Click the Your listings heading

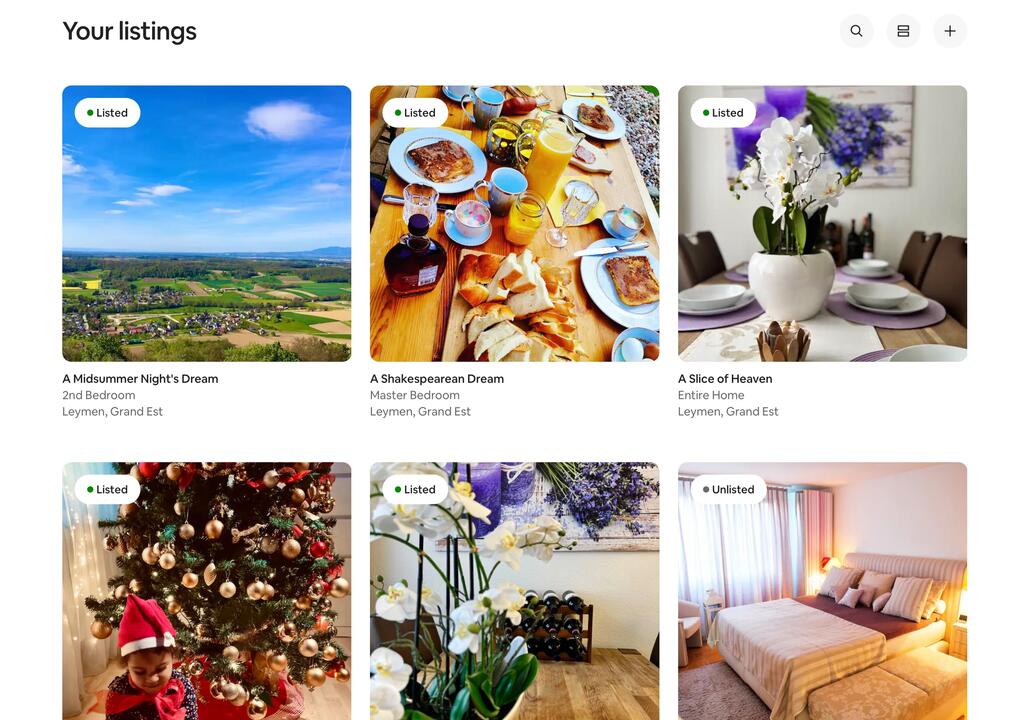[x=129, y=31]
